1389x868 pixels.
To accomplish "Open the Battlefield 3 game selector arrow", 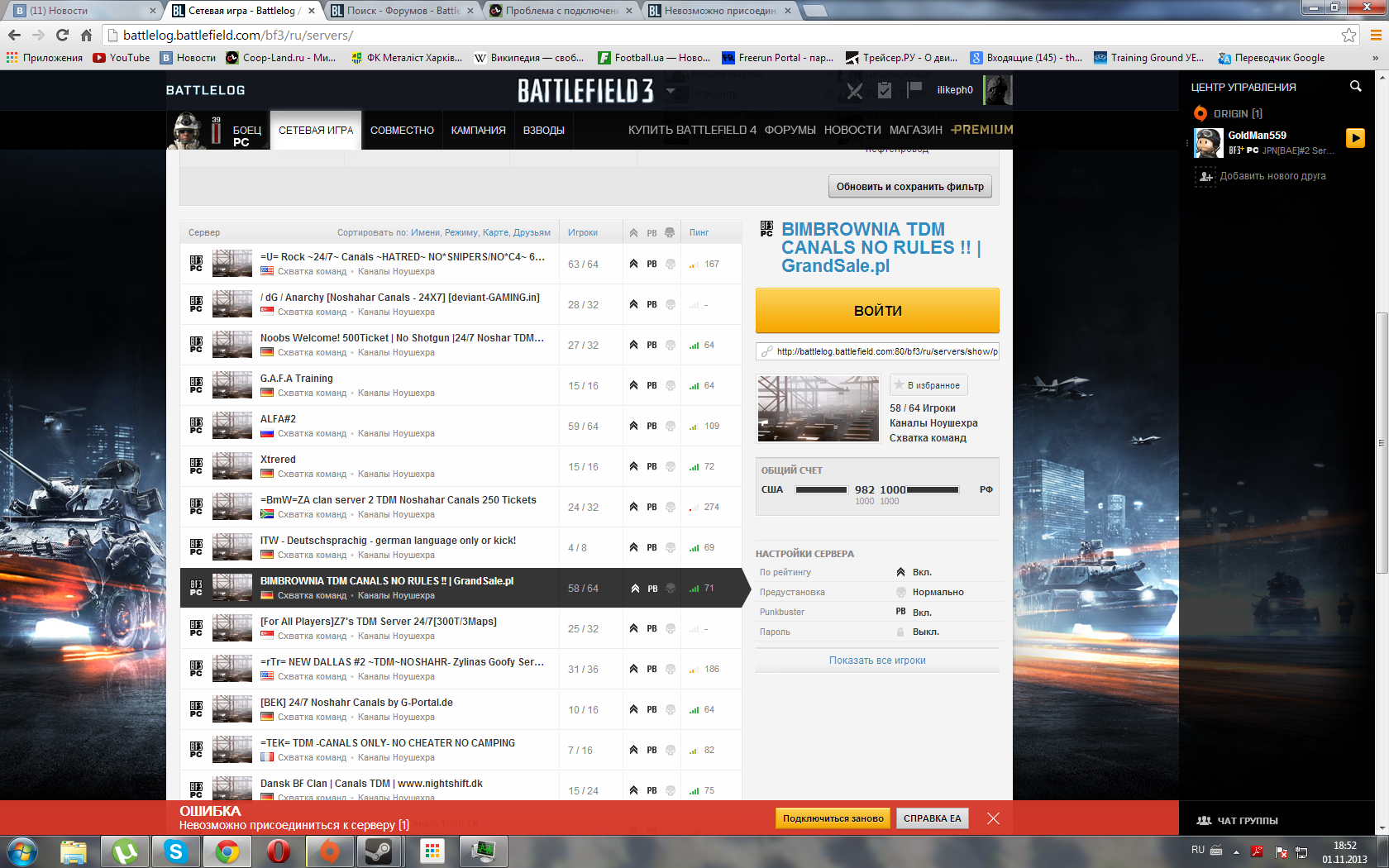I will click(x=671, y=91).
